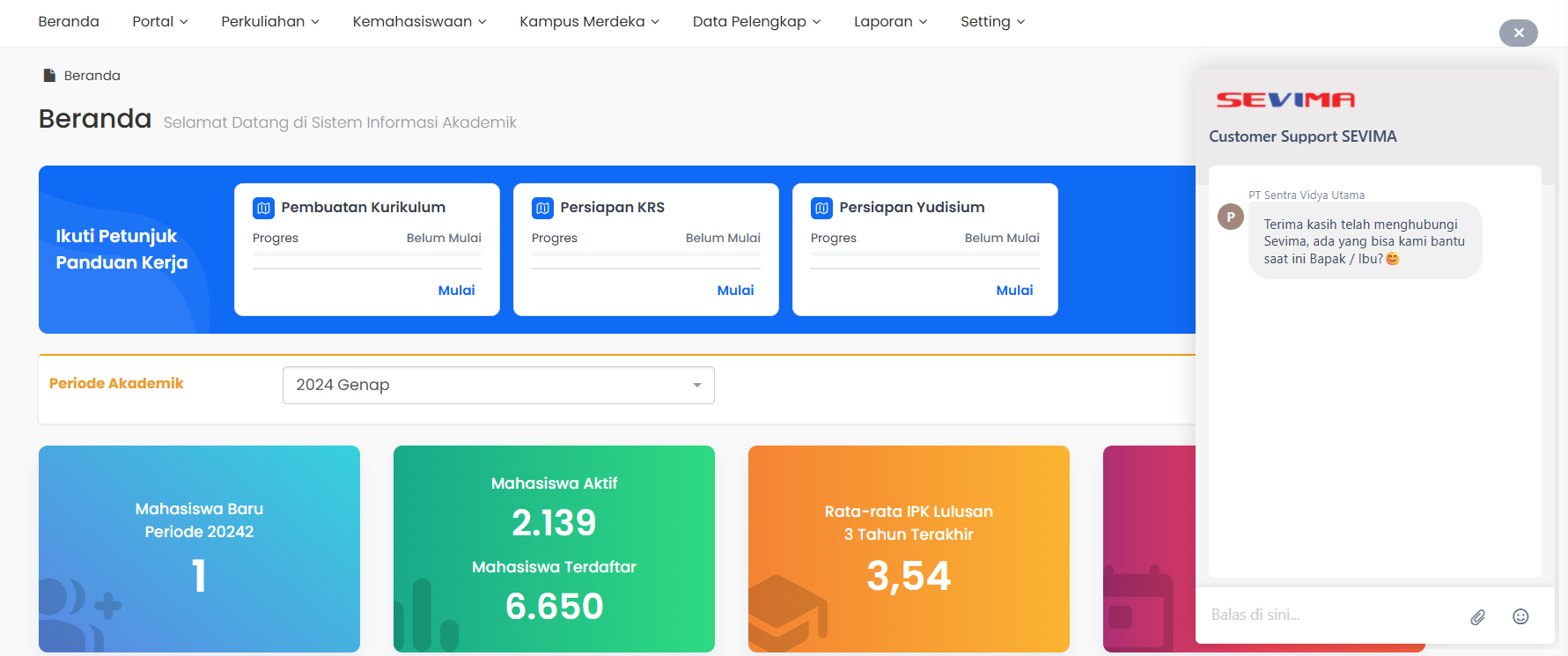Click the attachment paperclip icon in chat
This screenshot has height=656, width=1568.
pyautogui.click(x=1477, y=617)
